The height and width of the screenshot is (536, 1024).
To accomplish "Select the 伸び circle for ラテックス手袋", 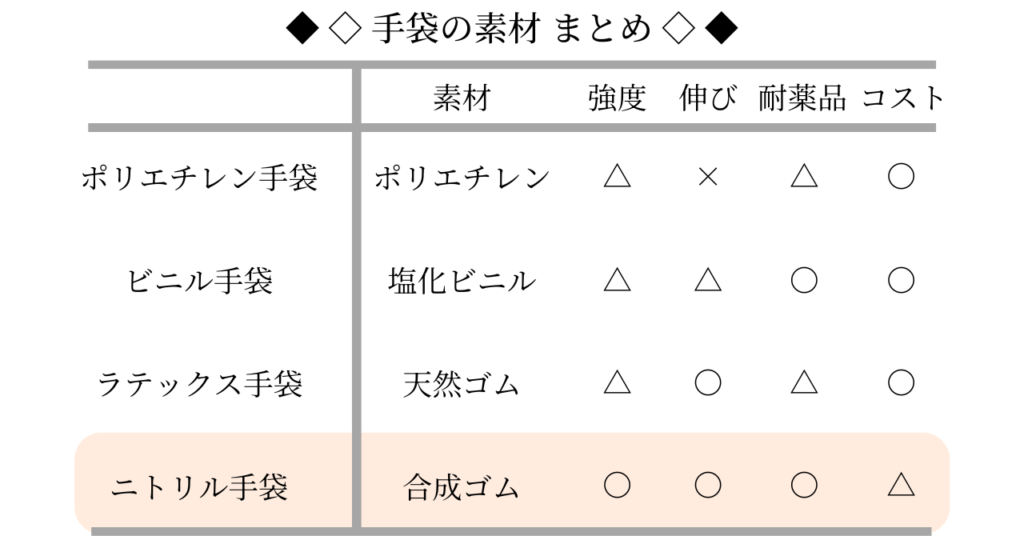I will [x=708, y=383].
